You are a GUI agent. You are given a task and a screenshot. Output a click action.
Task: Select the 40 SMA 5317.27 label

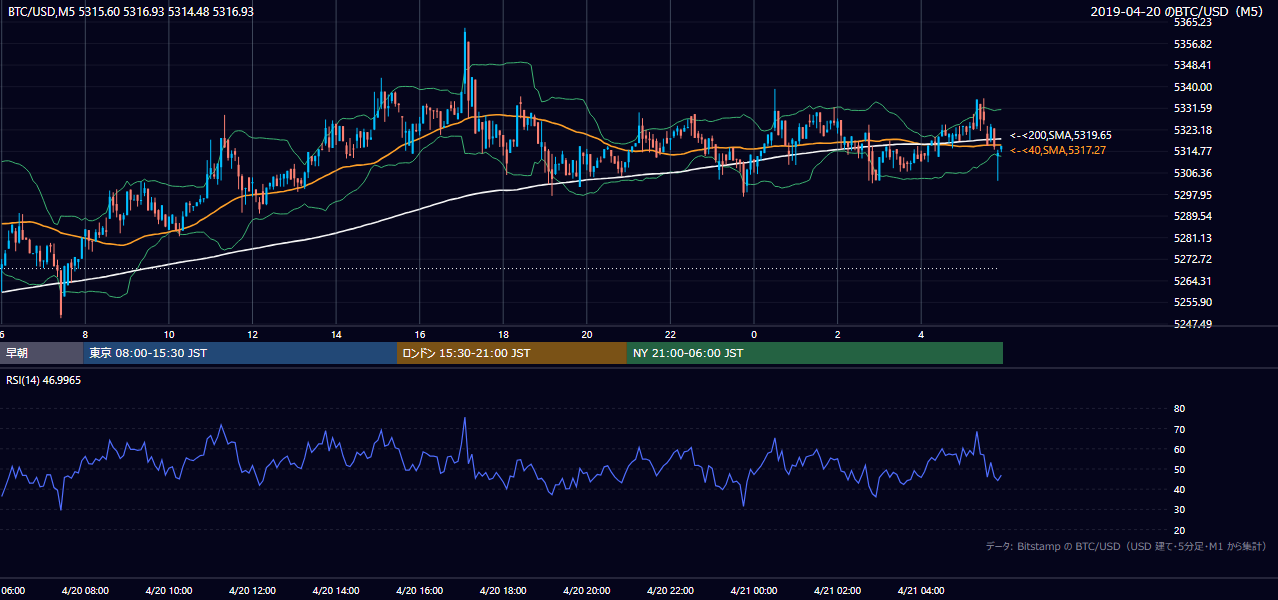coord(1058,150)
